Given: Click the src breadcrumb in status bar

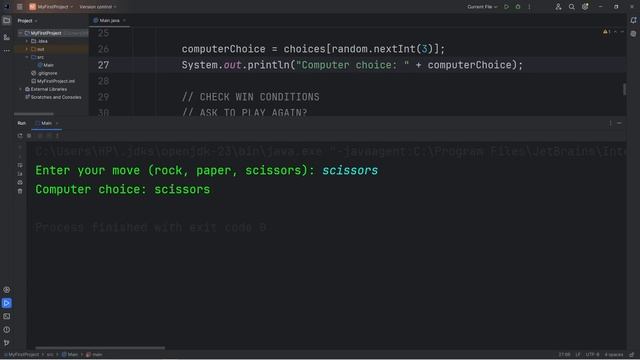Looking at the screenshot, I should [x=50, y=355].
